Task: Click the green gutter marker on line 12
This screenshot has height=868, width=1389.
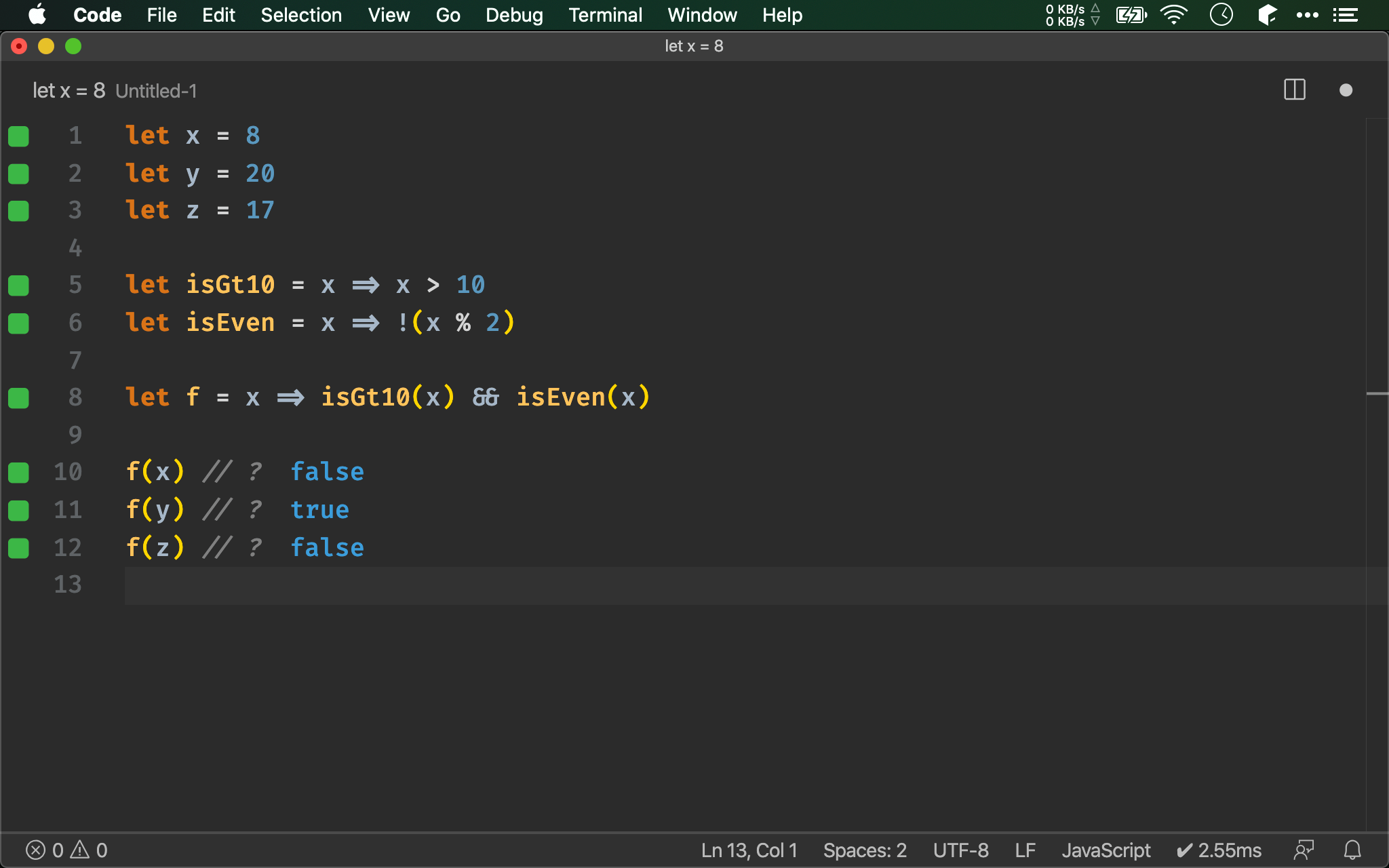Action: [x=18, y=548]
